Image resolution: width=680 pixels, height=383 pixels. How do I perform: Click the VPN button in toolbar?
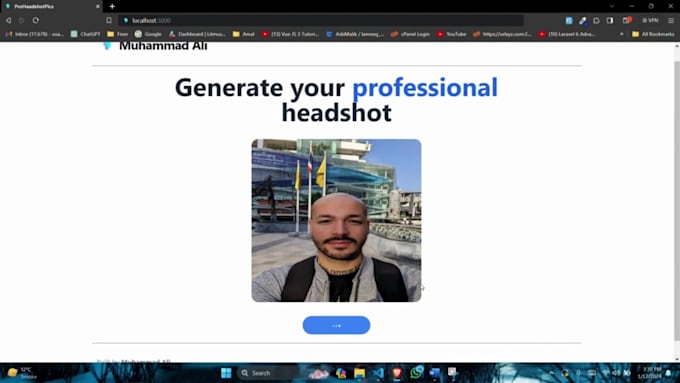click(650, 20)
